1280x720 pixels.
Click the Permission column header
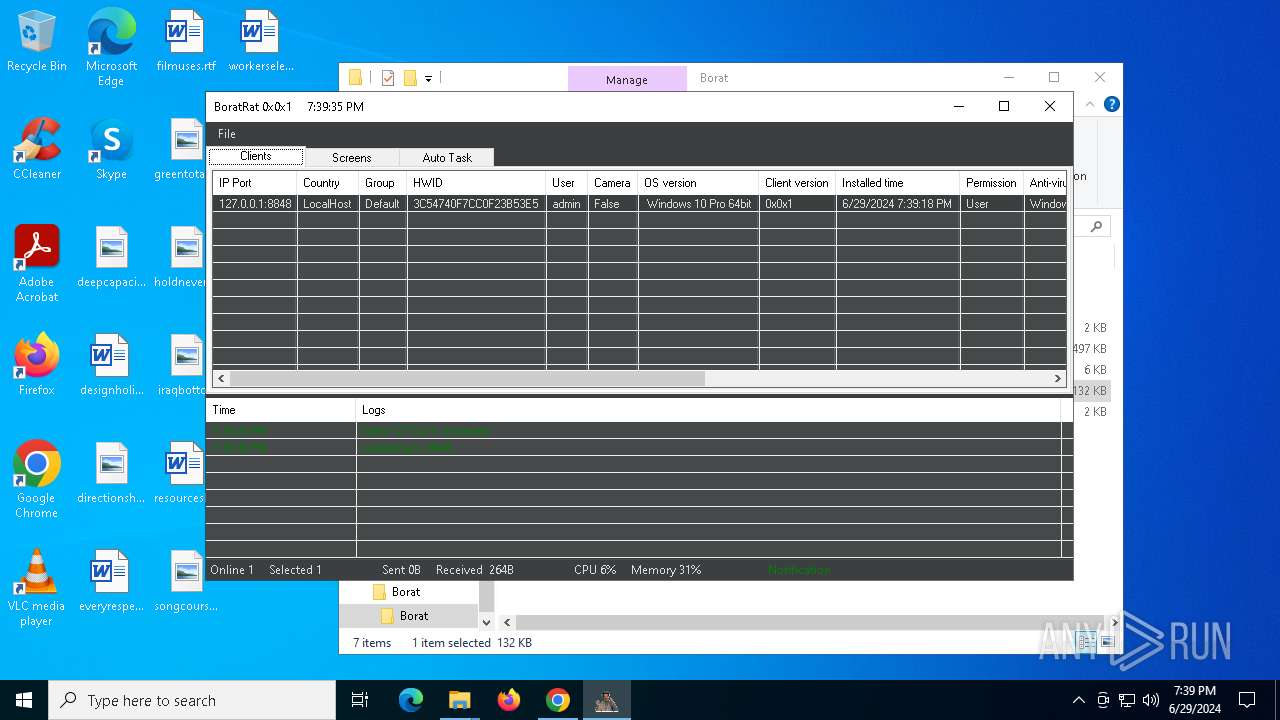[991, 183]
